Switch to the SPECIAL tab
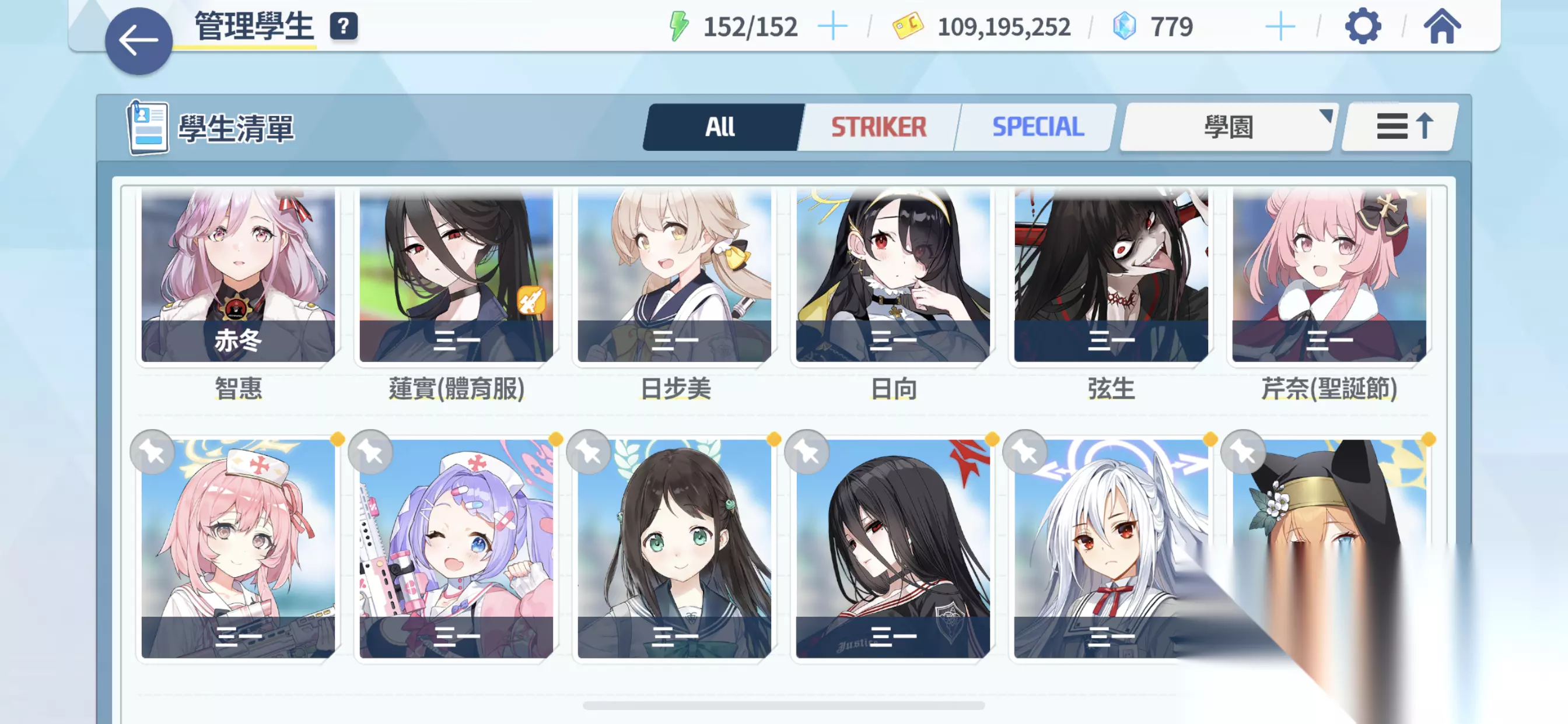Viewport: 1568px width, 724px height. click(1038, 127)
